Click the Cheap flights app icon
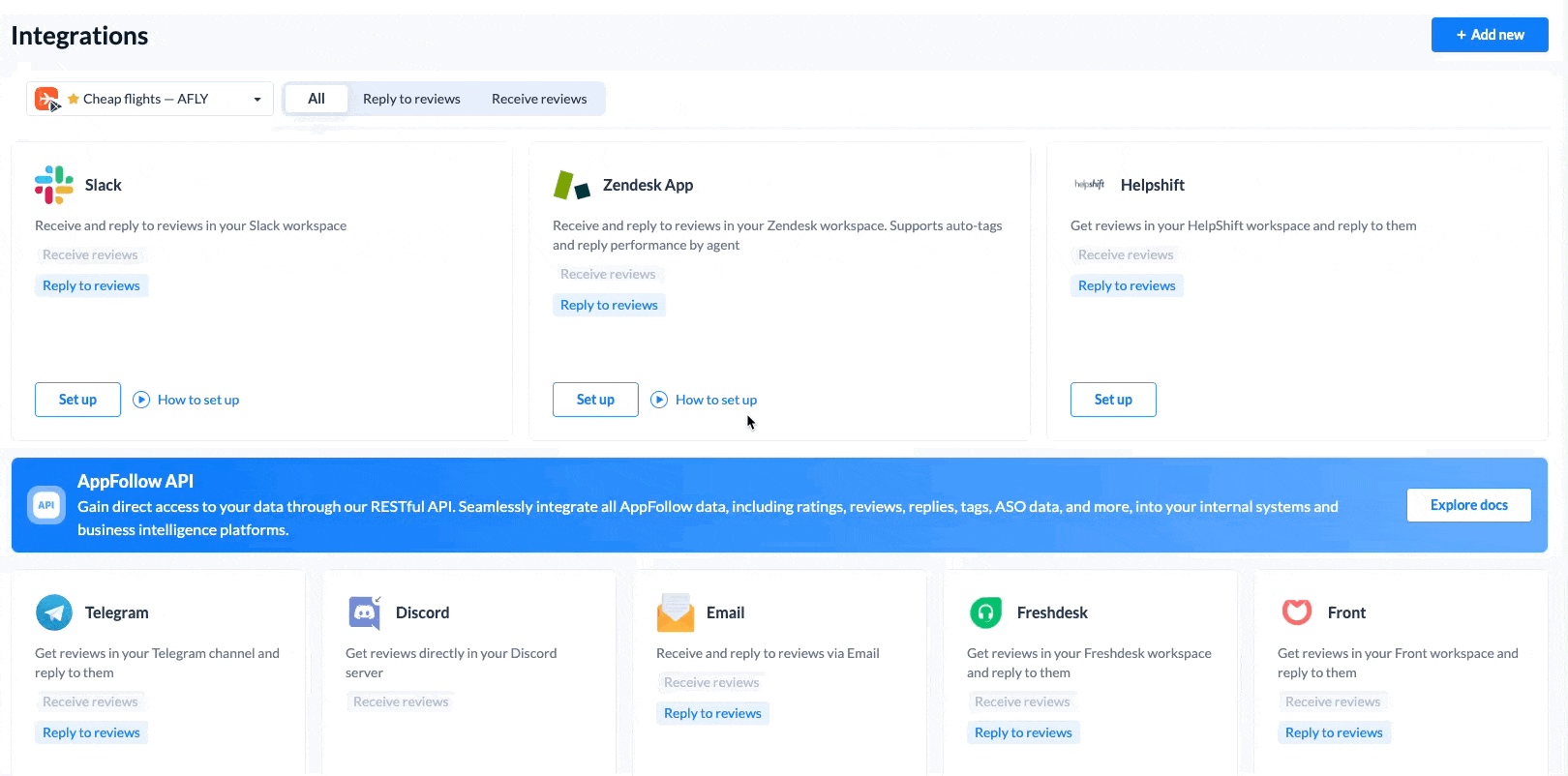 point(46,99)
